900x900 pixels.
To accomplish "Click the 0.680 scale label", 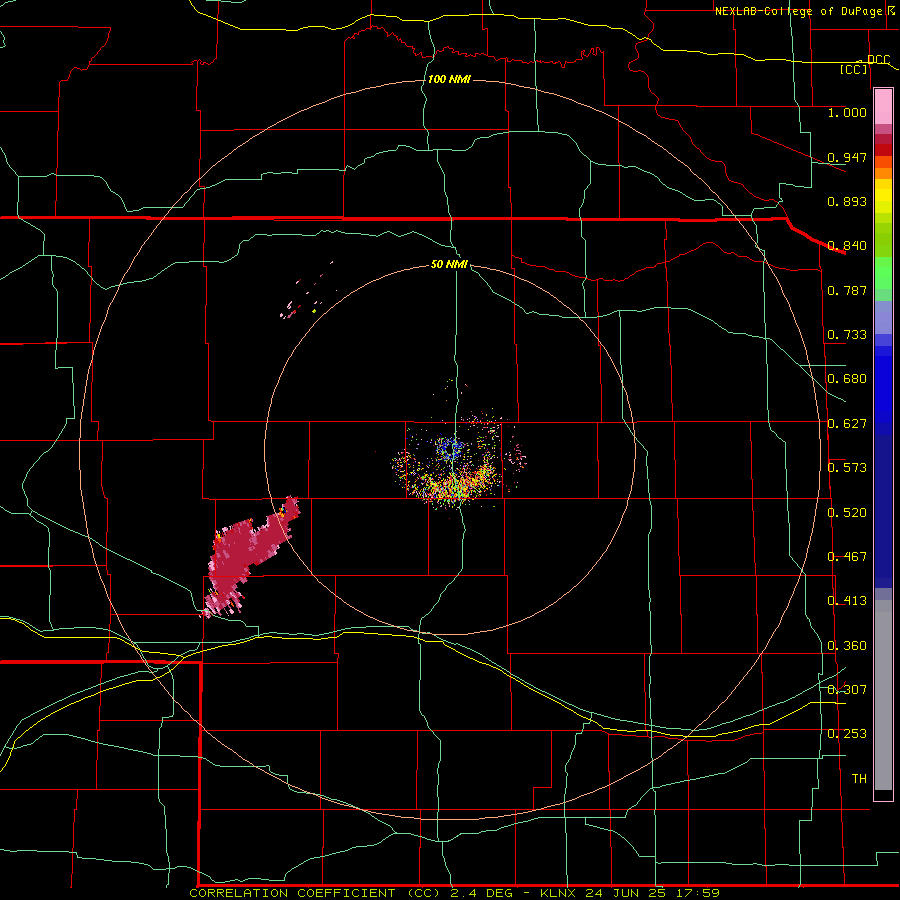I will (847, 379).
